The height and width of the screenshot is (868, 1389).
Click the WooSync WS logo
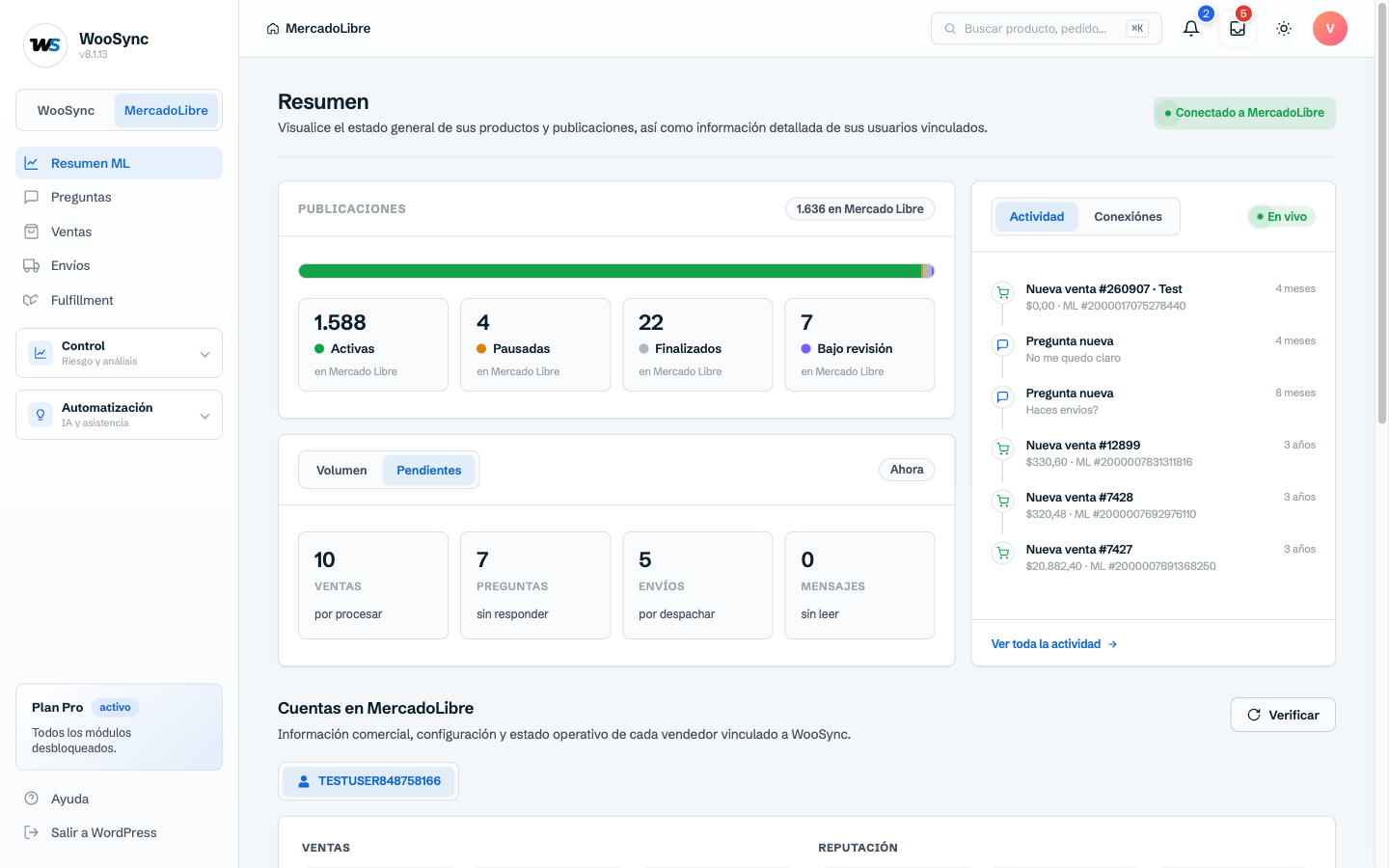click(x=45, y=45)
